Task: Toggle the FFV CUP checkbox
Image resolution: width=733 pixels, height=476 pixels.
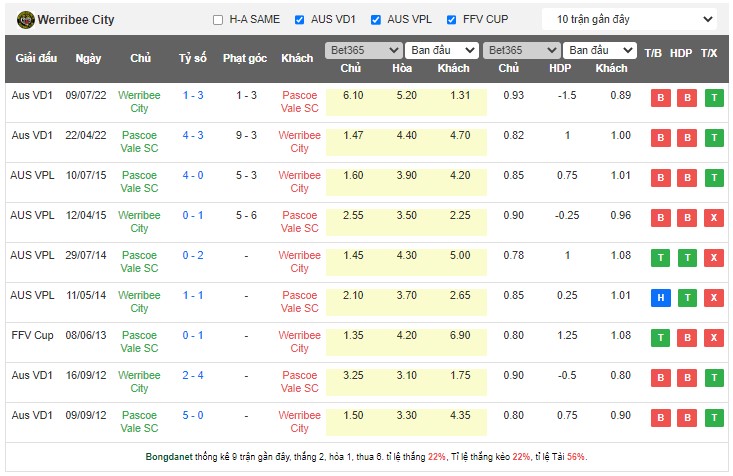Action: click(452, 20)
